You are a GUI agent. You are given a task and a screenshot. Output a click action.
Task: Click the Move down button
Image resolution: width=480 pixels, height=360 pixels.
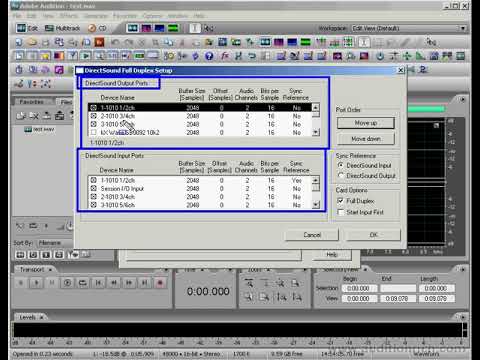click(x=366, y=139)
